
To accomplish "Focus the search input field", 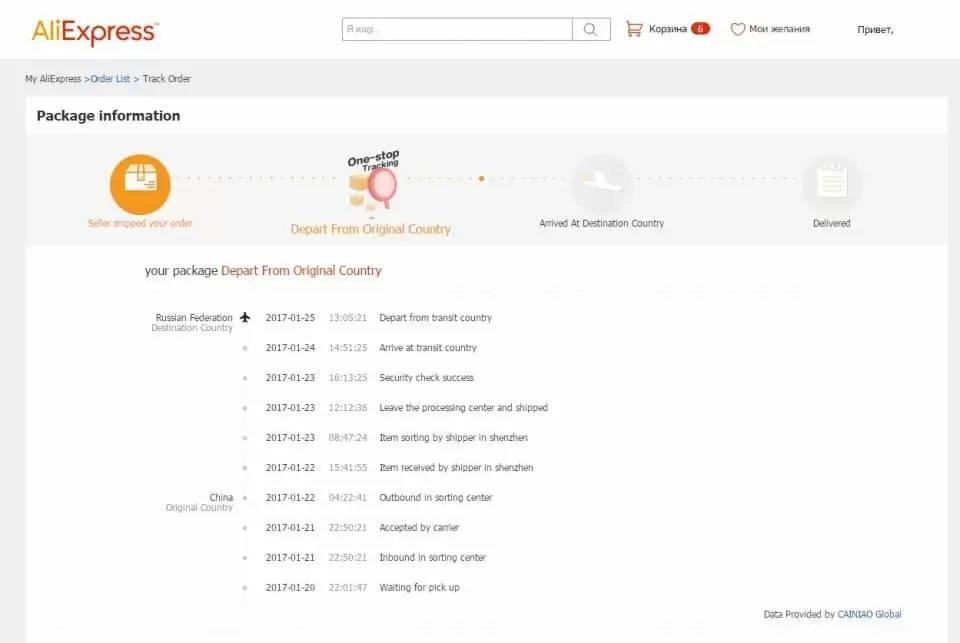I will (x=457, y=30).
